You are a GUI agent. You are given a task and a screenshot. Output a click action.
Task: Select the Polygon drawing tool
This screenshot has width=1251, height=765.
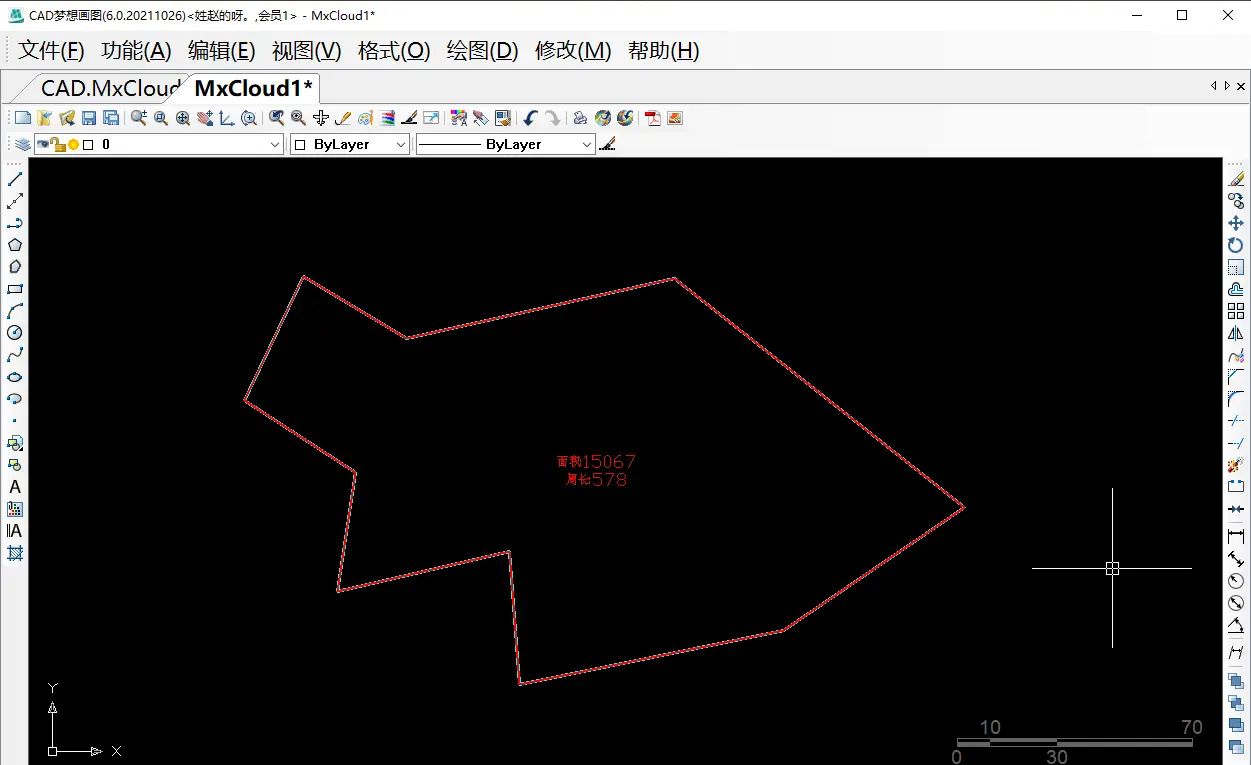pos(15,245)
